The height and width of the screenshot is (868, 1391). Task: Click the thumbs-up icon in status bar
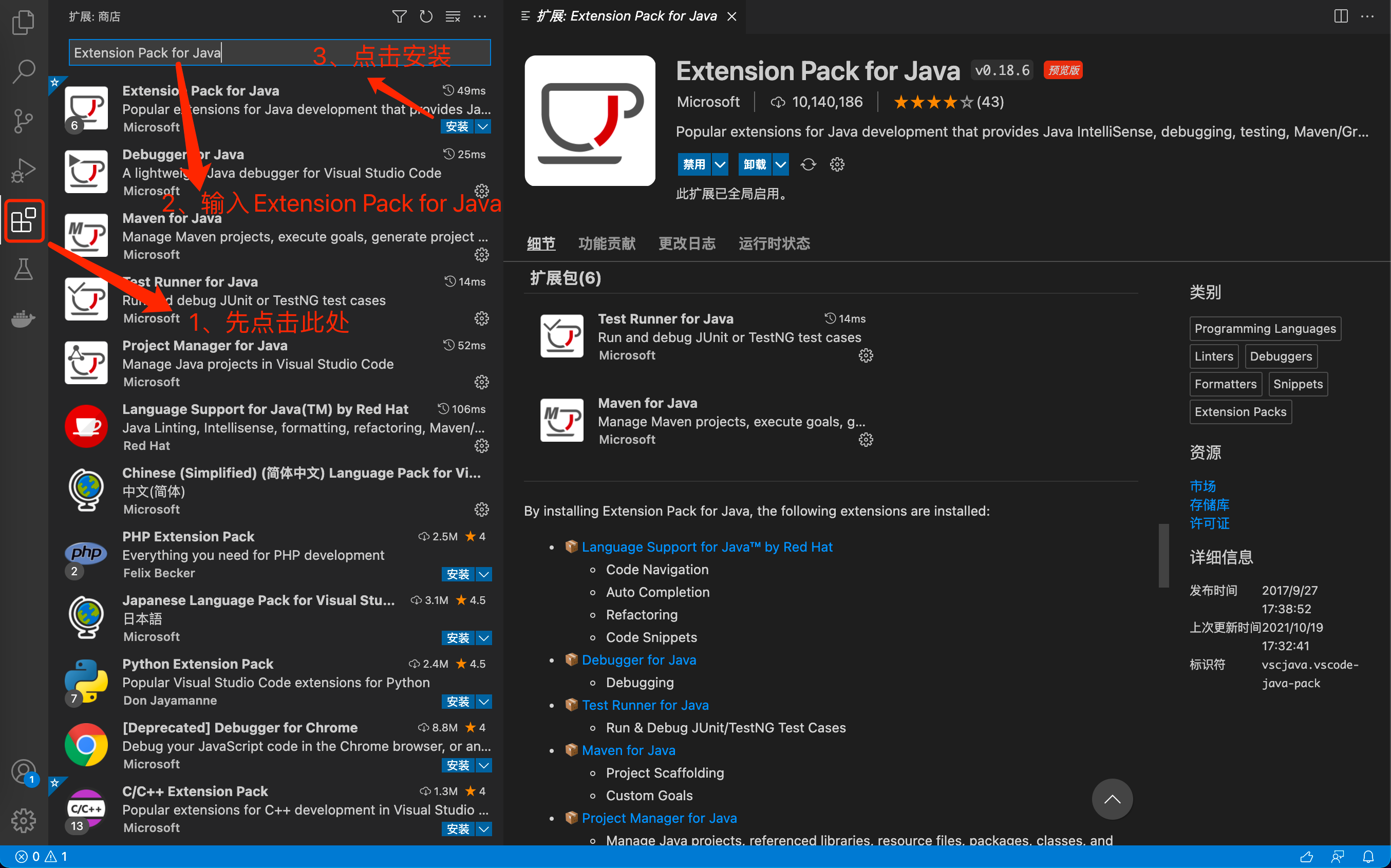[x=1307, y=857]
